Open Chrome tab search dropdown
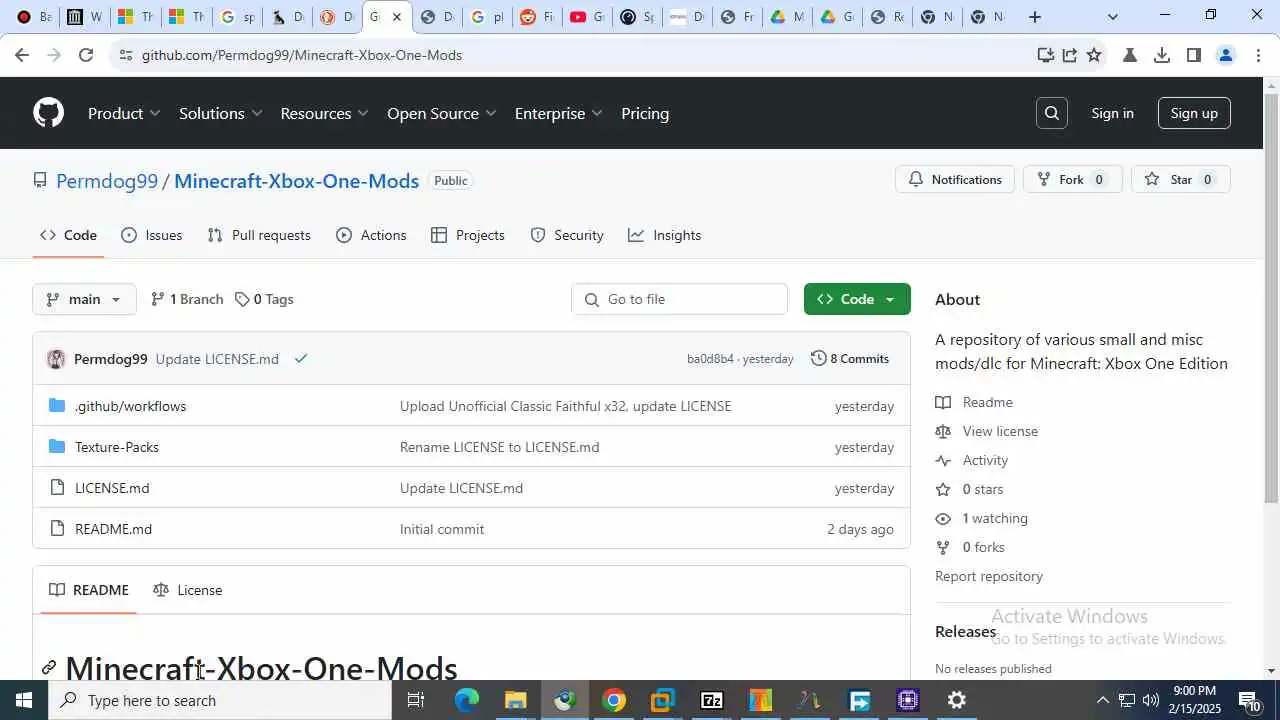 (x=1113, y=17)
